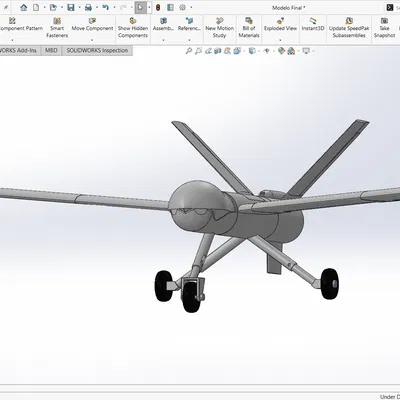Expand the Save dropdown arrow
Screen dimensions: 400x400
pos(79,7)
